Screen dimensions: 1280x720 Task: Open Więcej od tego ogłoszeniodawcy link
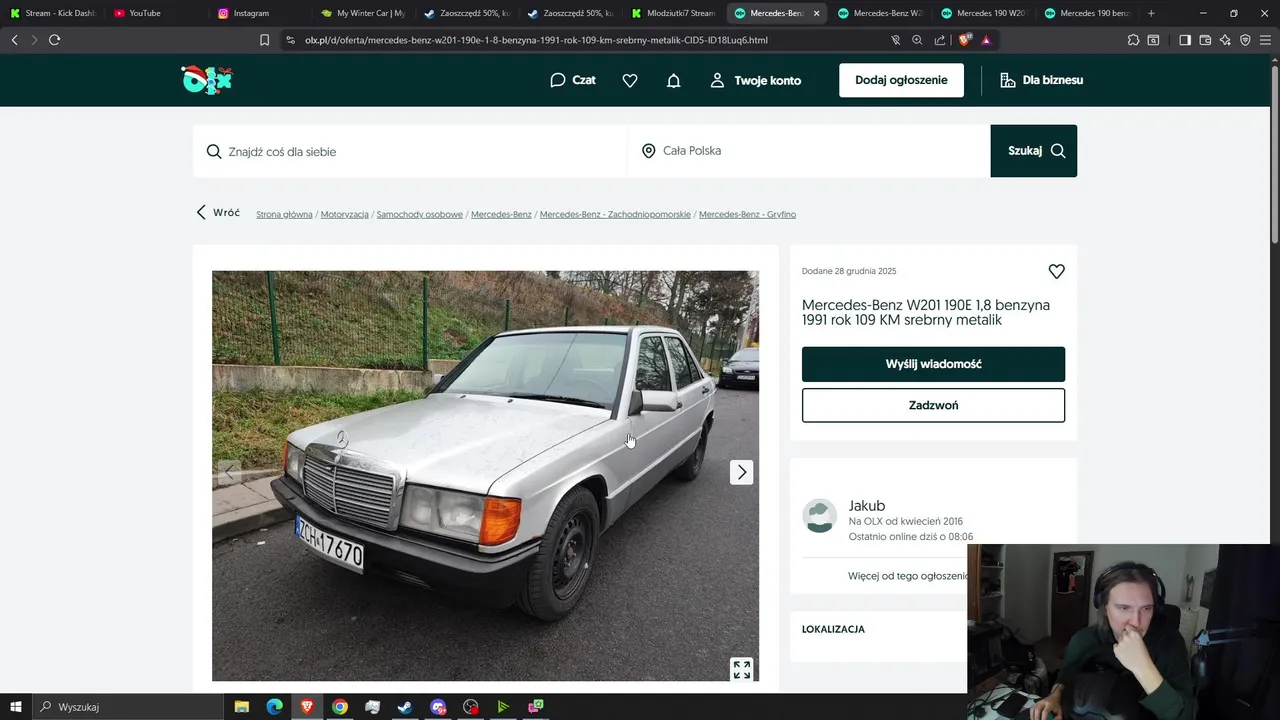coord(908,576)
